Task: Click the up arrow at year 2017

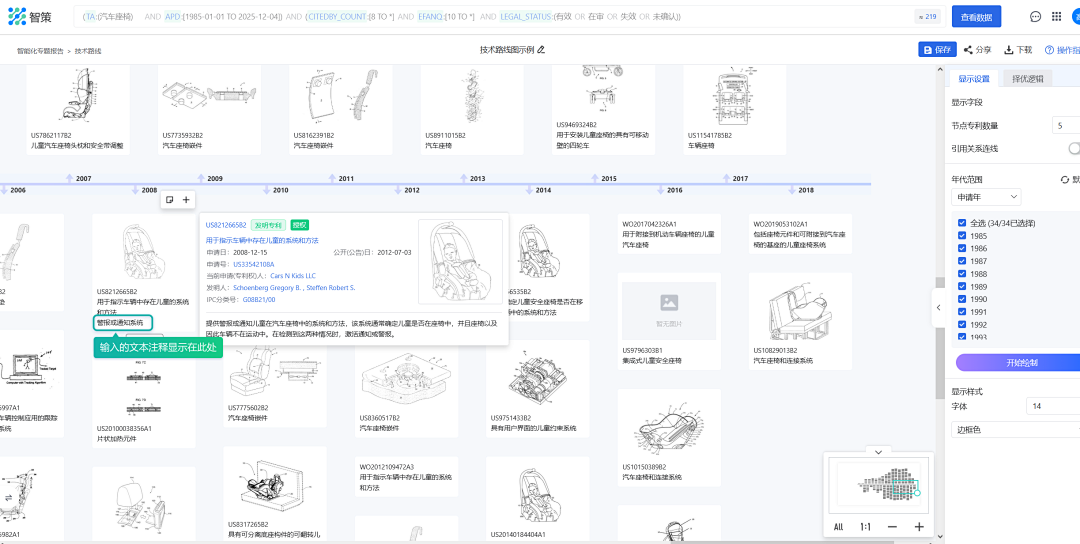Action: click(x=725, y=178)
